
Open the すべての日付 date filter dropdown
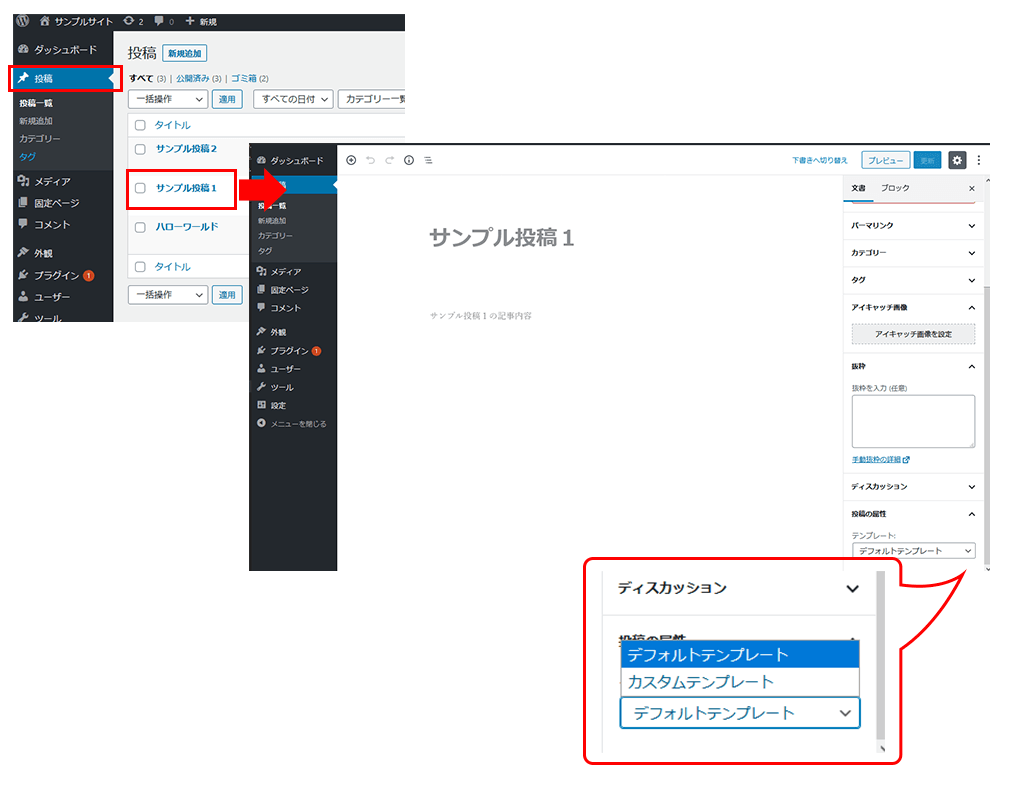click(x=292, y=99)
